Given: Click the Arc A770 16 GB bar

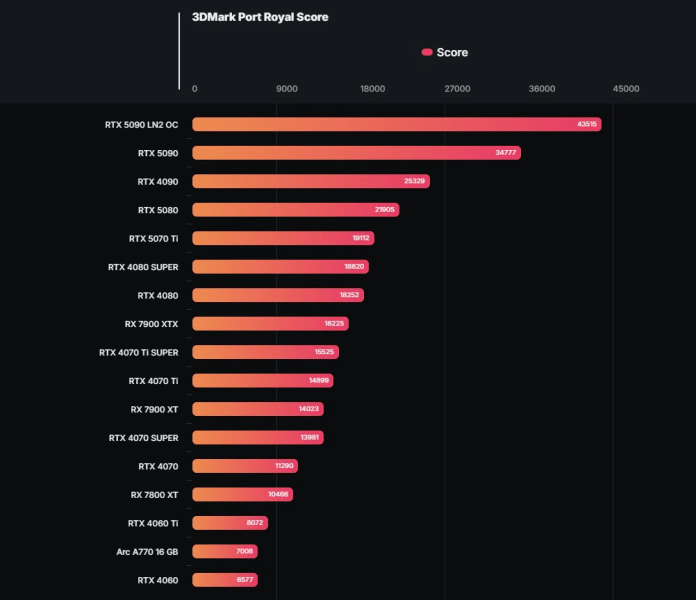Looking at the screenshot, I should point(225,551).
